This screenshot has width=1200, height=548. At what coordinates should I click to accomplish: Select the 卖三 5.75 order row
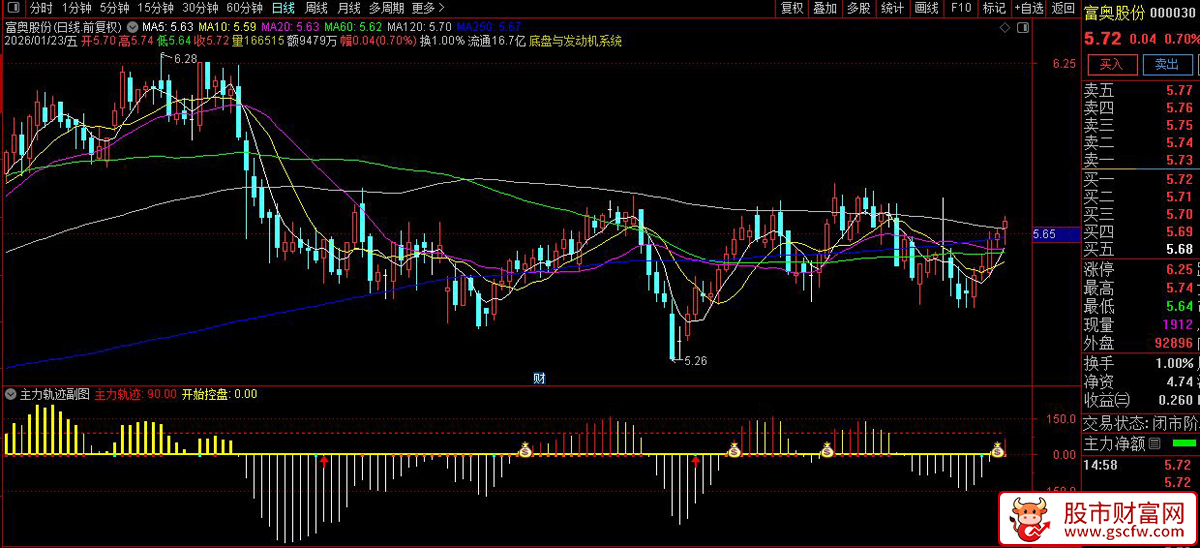[1140, 126]
